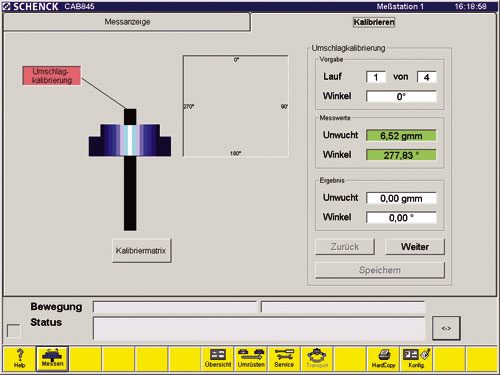Screen dimensions: 500x375
Task: Open the Konfig configuration icon
Action: (416, 359)
